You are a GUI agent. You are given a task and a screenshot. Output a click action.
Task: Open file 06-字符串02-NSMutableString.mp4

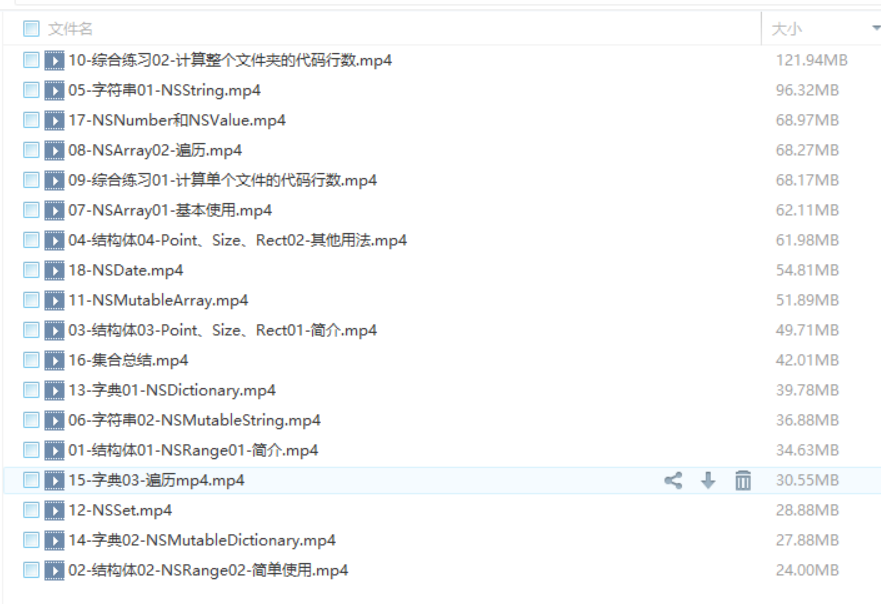194,420
